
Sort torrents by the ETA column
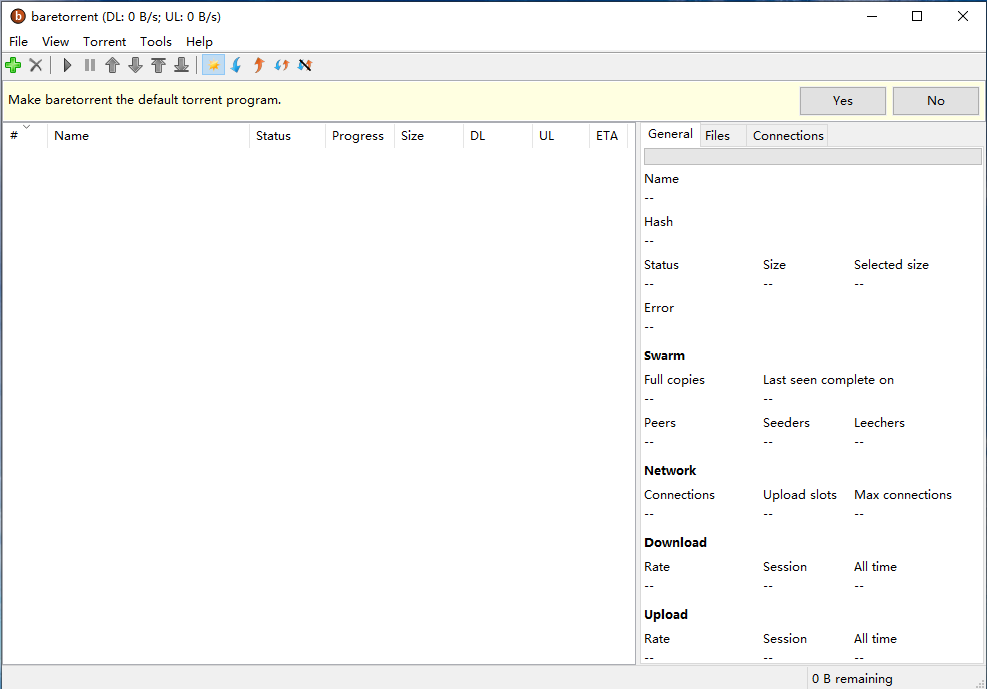[x=608, y=135]
